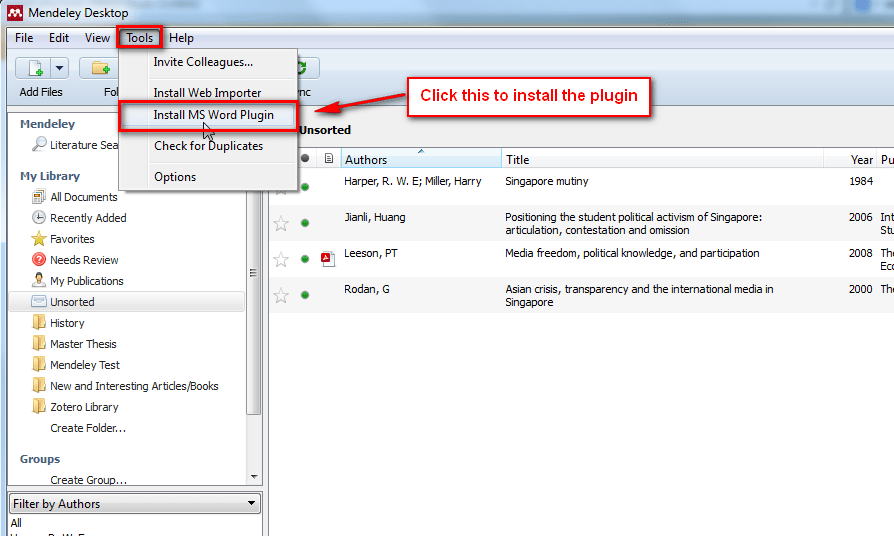Select the All Documents library icon
Image resolution: width=894 pixels, height=536 pixels.
tap(39, 197)
